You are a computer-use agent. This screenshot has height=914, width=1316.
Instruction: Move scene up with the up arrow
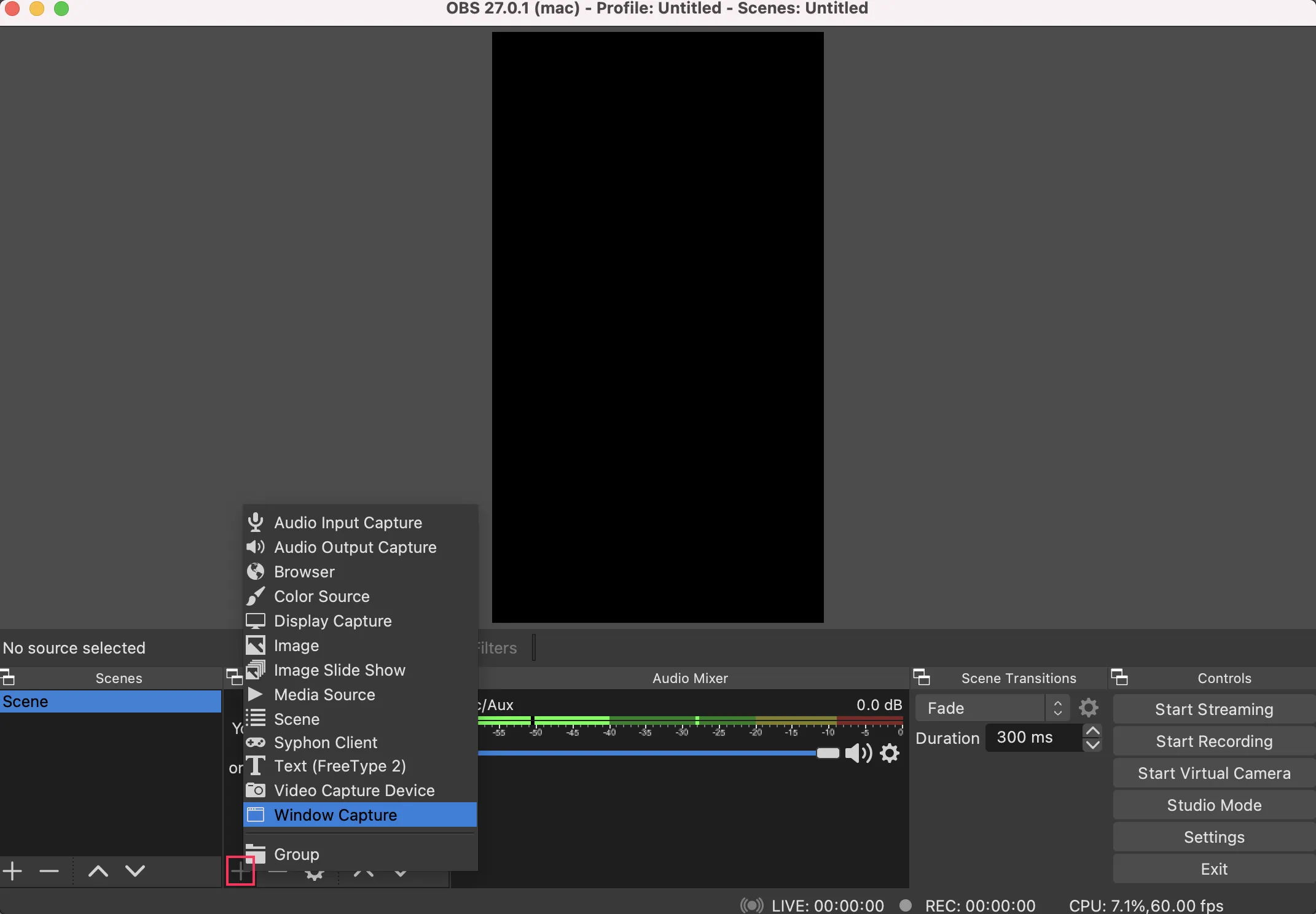[x=98, y=871]
